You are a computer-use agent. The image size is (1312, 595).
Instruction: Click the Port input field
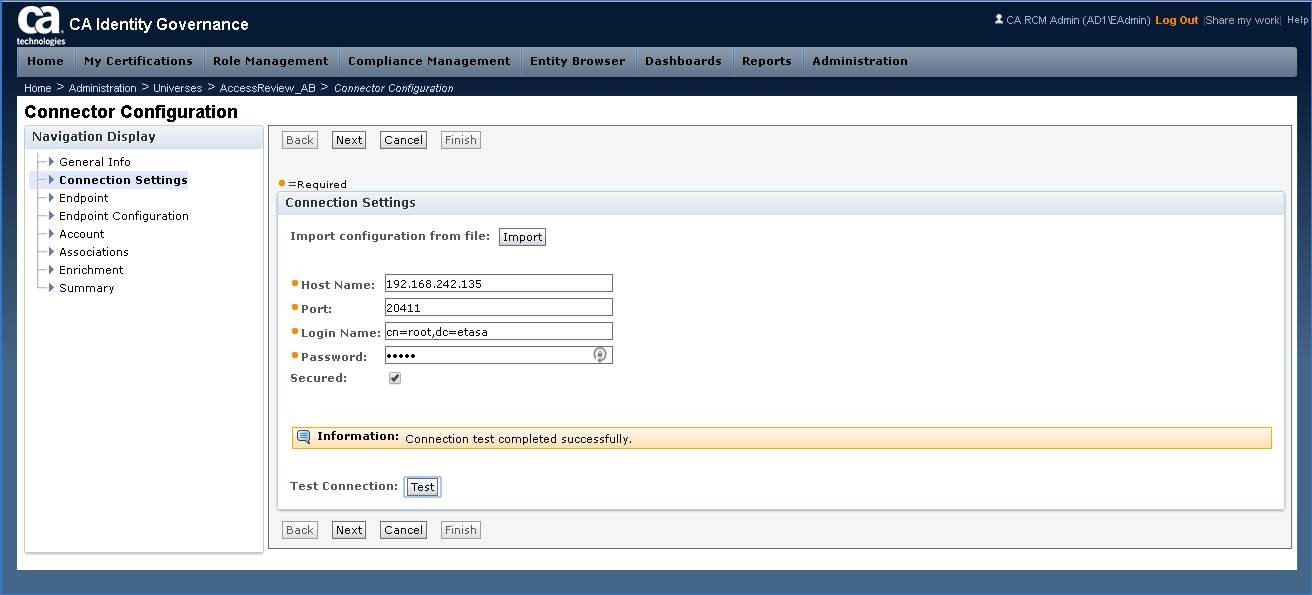[498, 308]
